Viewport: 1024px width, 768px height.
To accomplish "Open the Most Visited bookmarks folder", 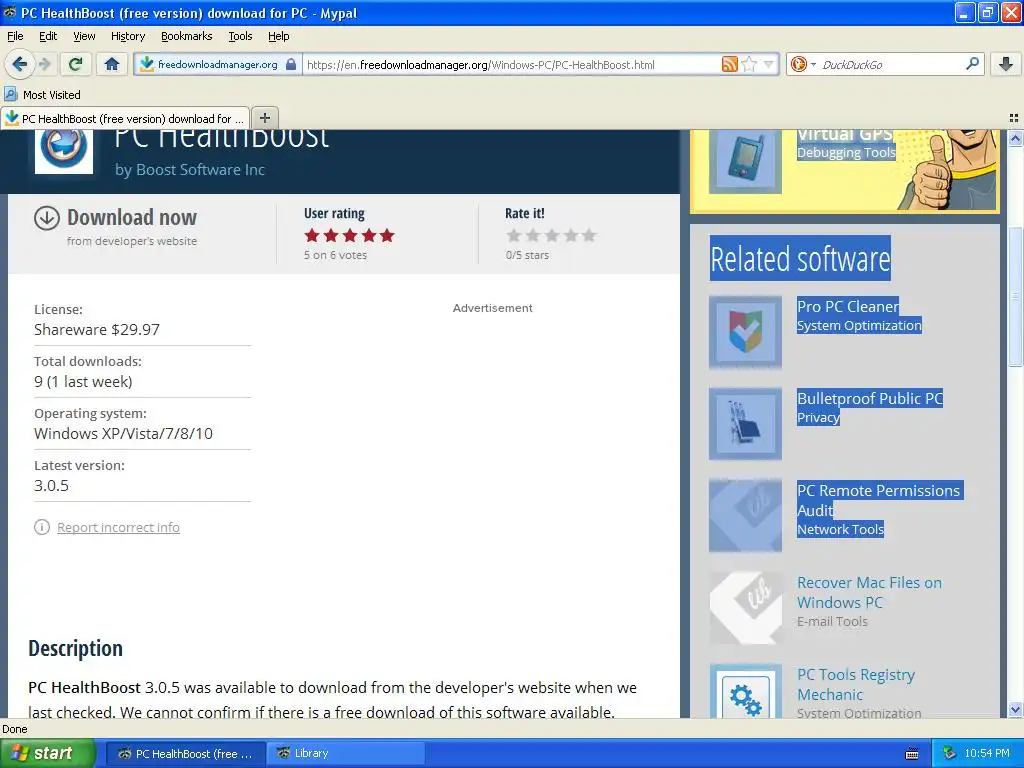I will (x=43, y=95).
